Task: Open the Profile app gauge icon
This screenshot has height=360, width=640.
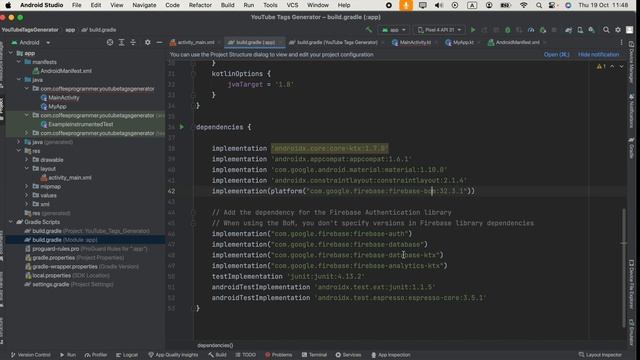Action: 531,30
